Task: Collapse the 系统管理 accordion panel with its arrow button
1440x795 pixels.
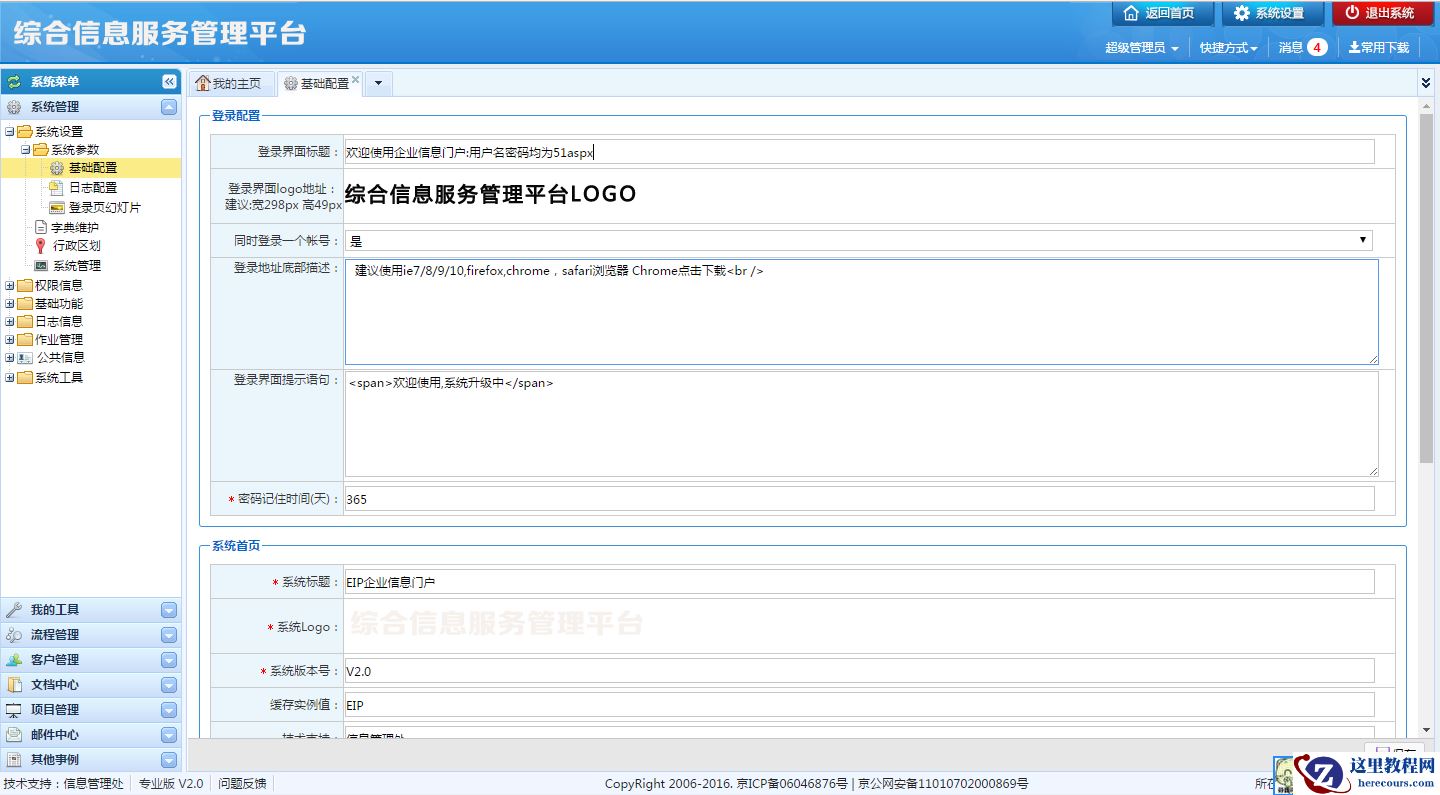Action: click(169, 107)
